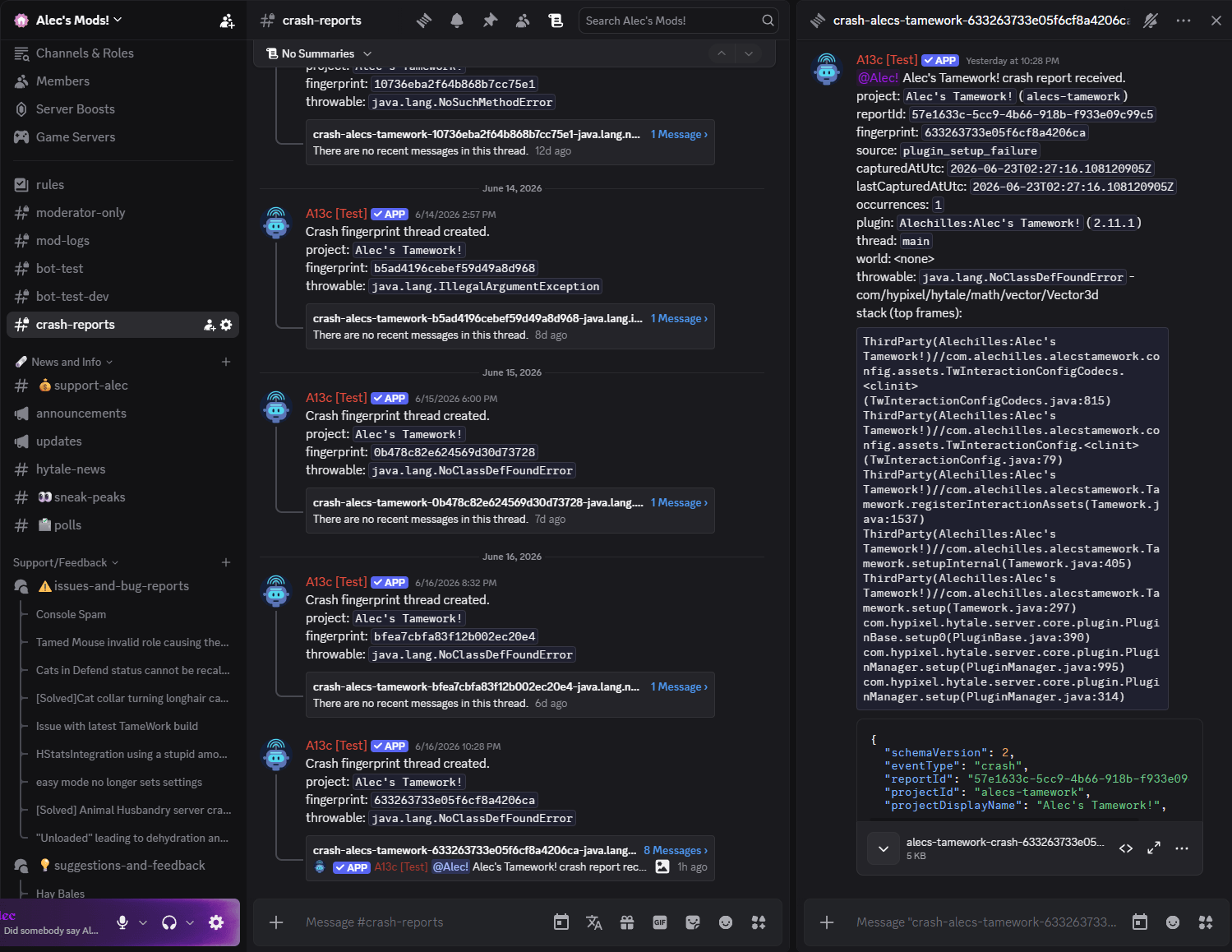Open Server Boosts page
This screenshot has height=952, width=1232.
[x=122, y=109]
